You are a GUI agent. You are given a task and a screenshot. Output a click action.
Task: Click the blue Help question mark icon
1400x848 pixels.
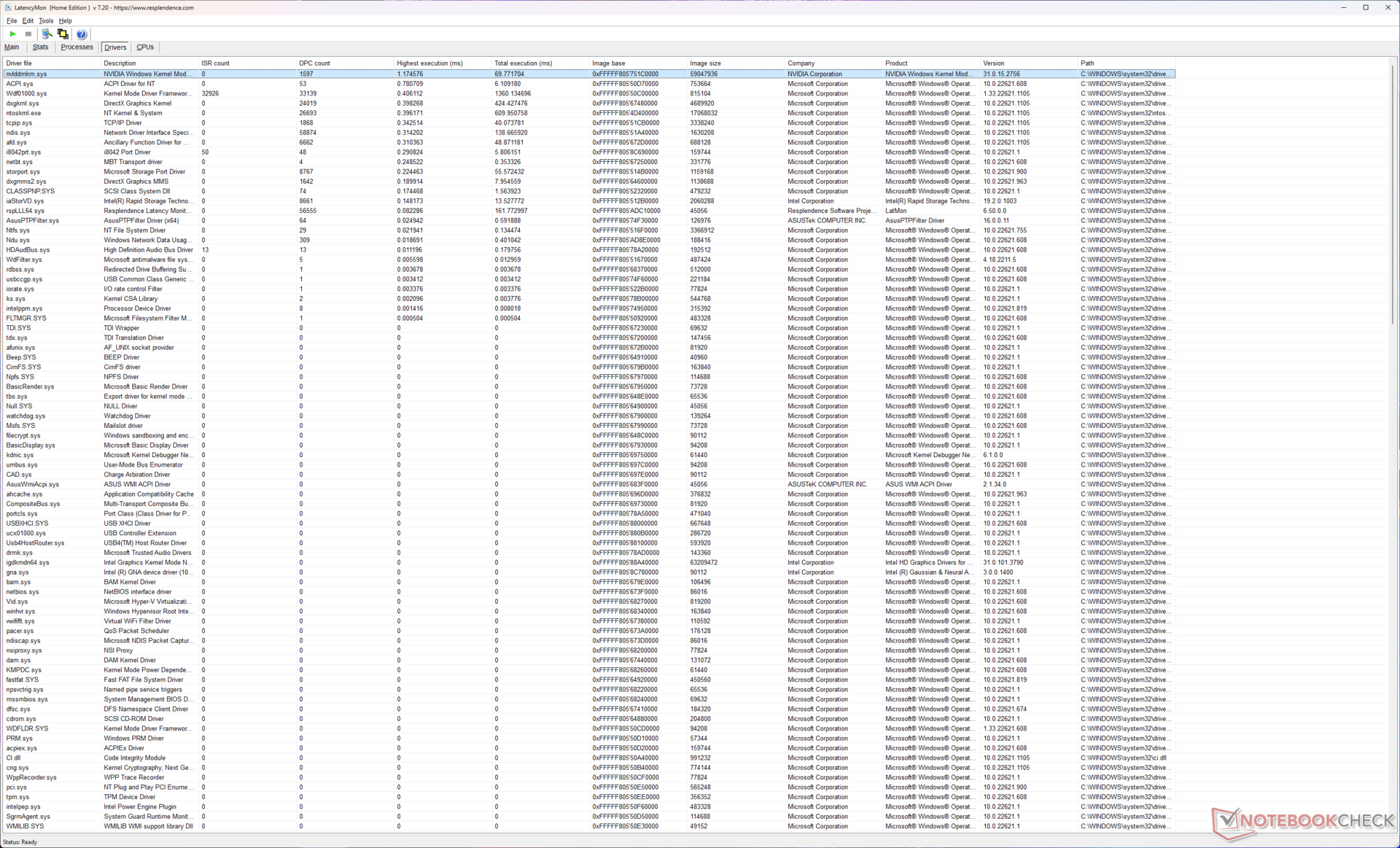[82, 34]
